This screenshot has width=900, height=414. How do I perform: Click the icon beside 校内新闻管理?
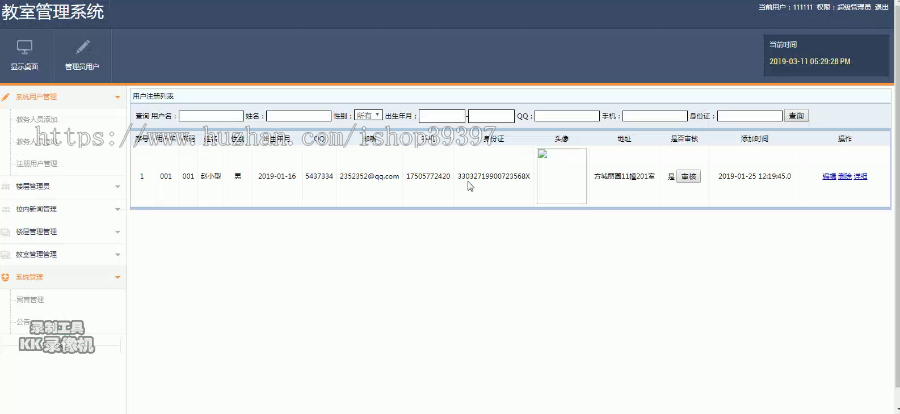(x=6, y=210)
